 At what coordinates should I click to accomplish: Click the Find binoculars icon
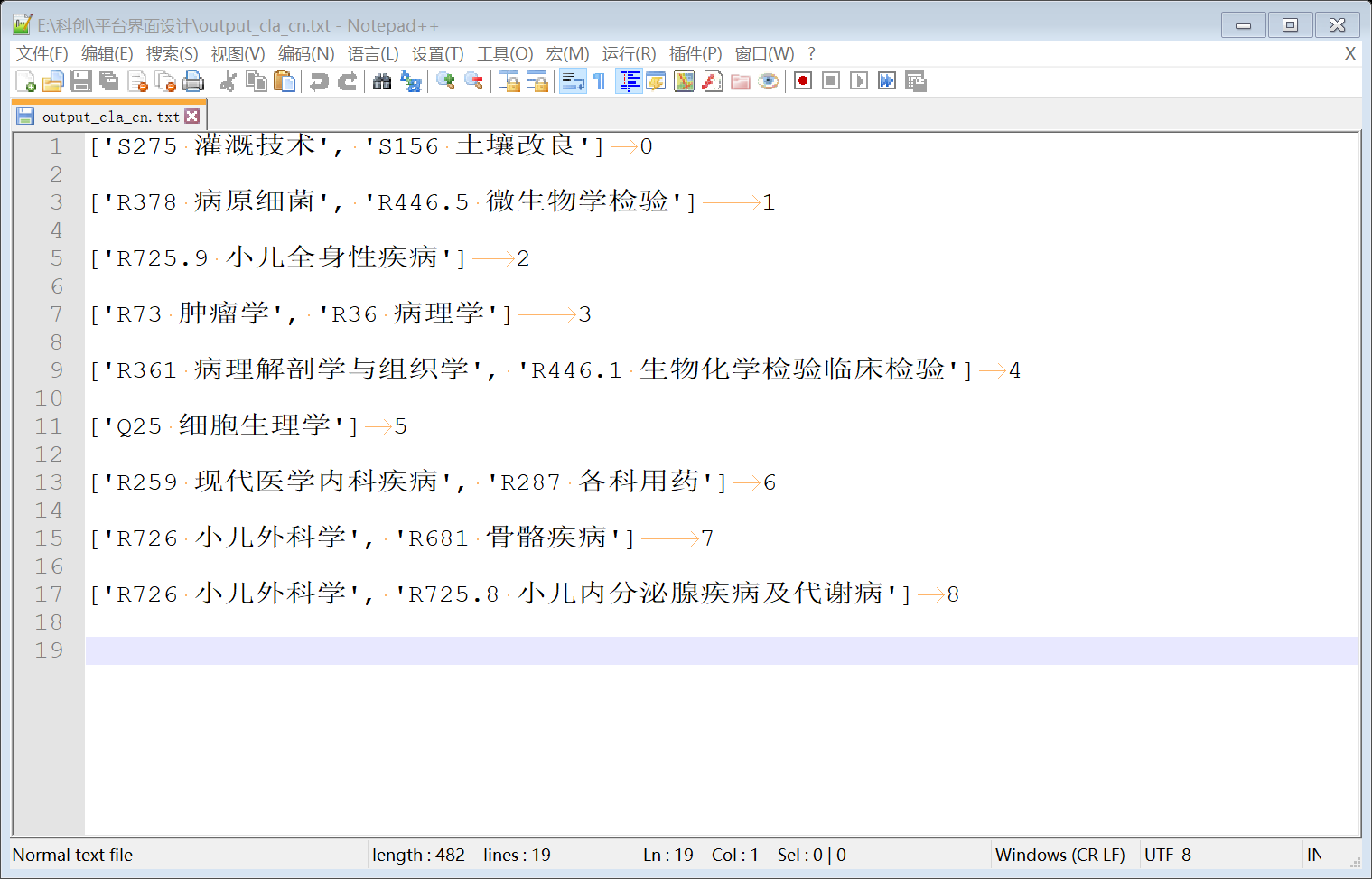click(382, 82)
